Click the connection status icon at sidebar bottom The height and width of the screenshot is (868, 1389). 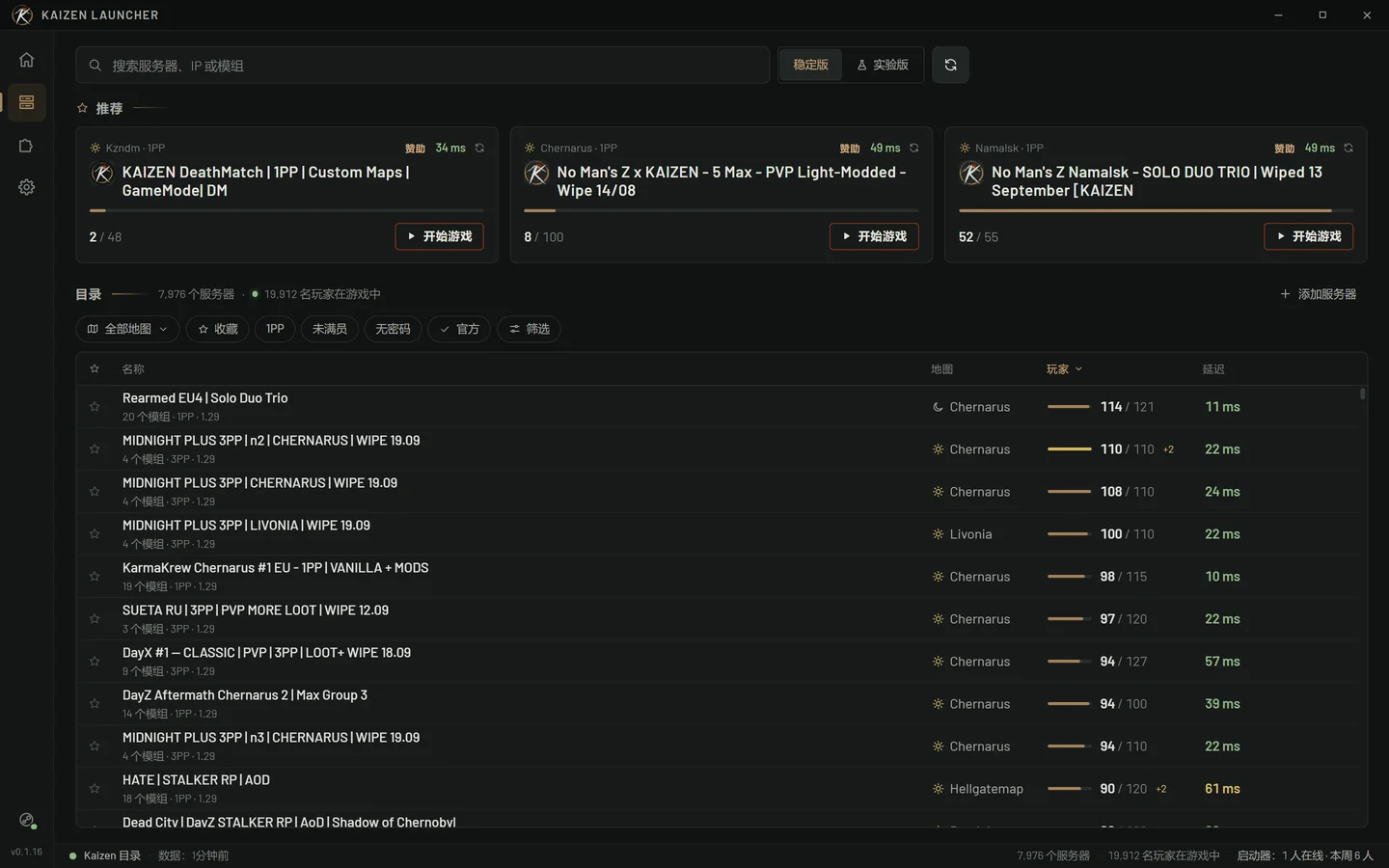(x=27, y=821)
